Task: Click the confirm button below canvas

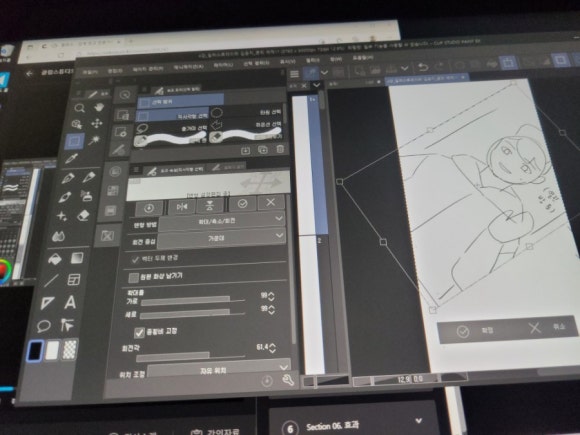Action: 475,331
